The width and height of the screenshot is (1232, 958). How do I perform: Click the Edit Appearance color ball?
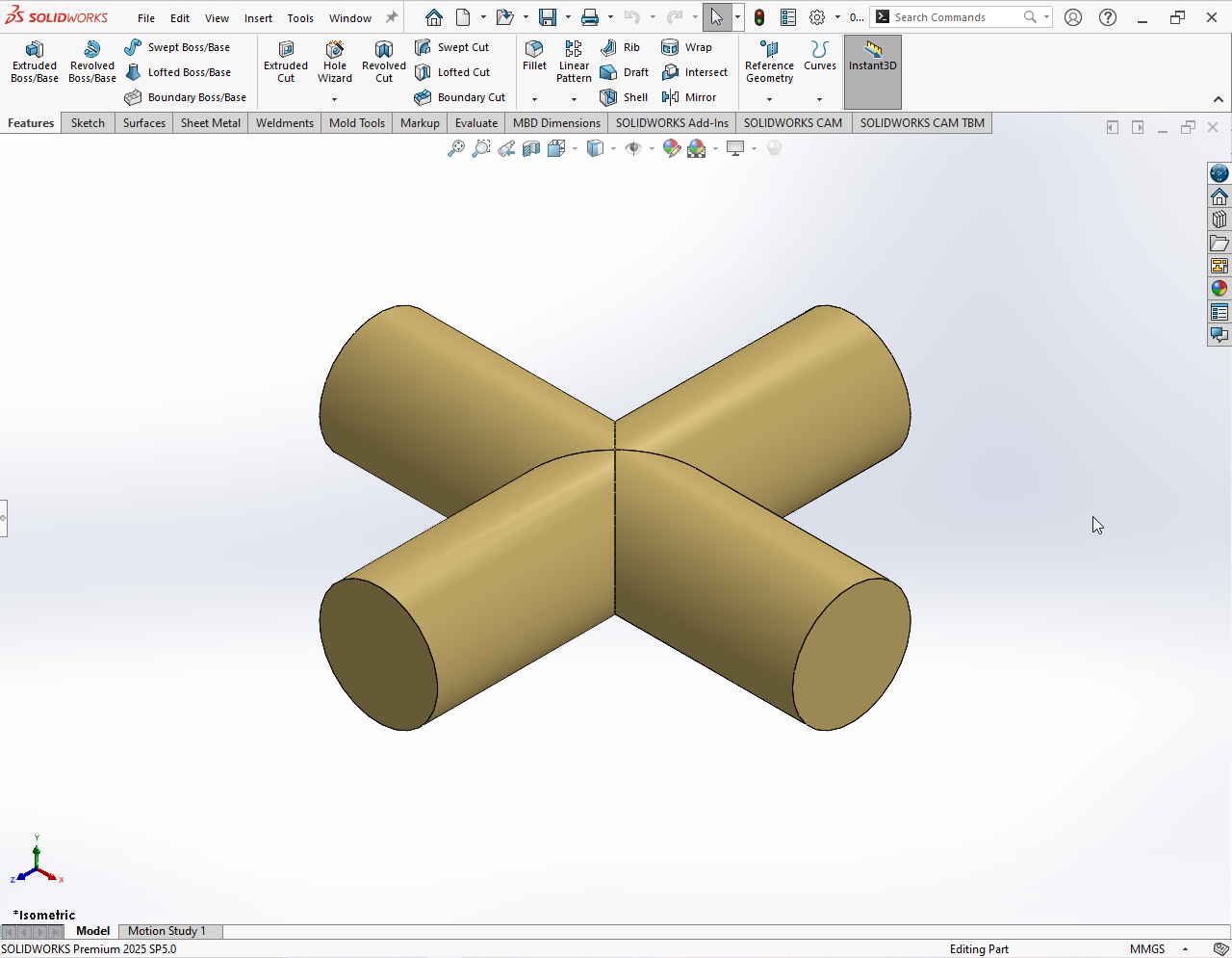[x=672, y=148]
